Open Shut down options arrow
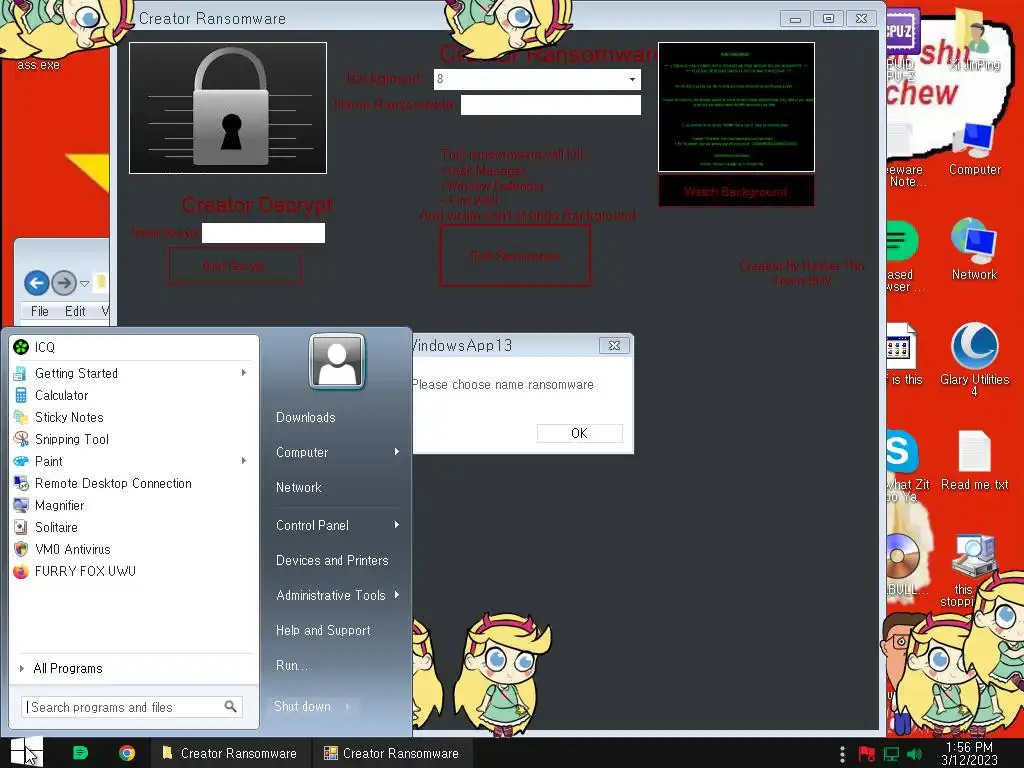 (x=347, y=706)
